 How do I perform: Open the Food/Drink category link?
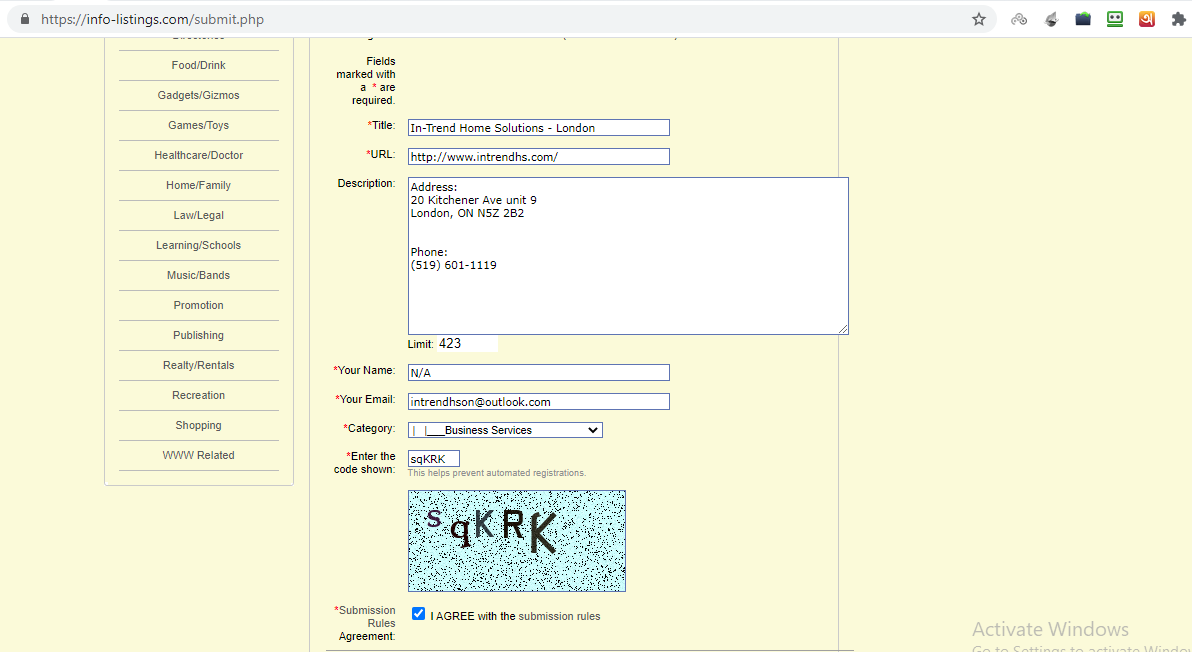[x=198, y=65]
